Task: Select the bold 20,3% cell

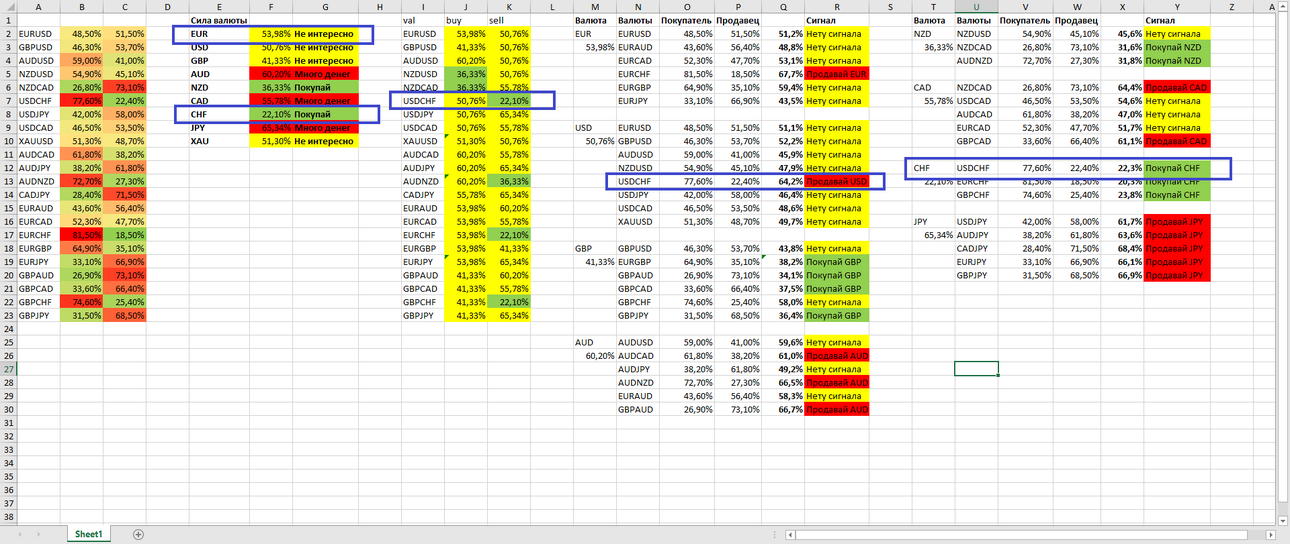Action: pos(1122,181)
